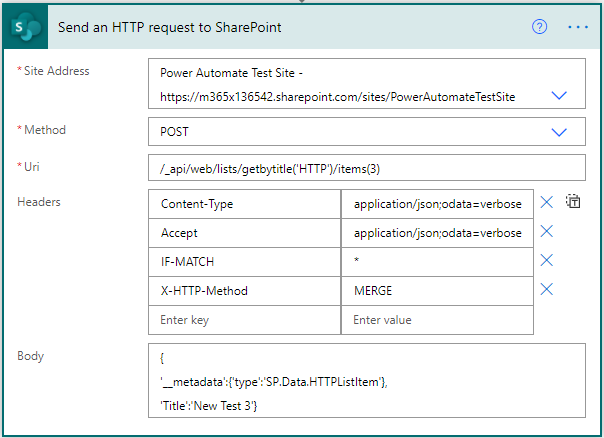
Task: Delete the Accept header row
Action: tap(547, 232)
